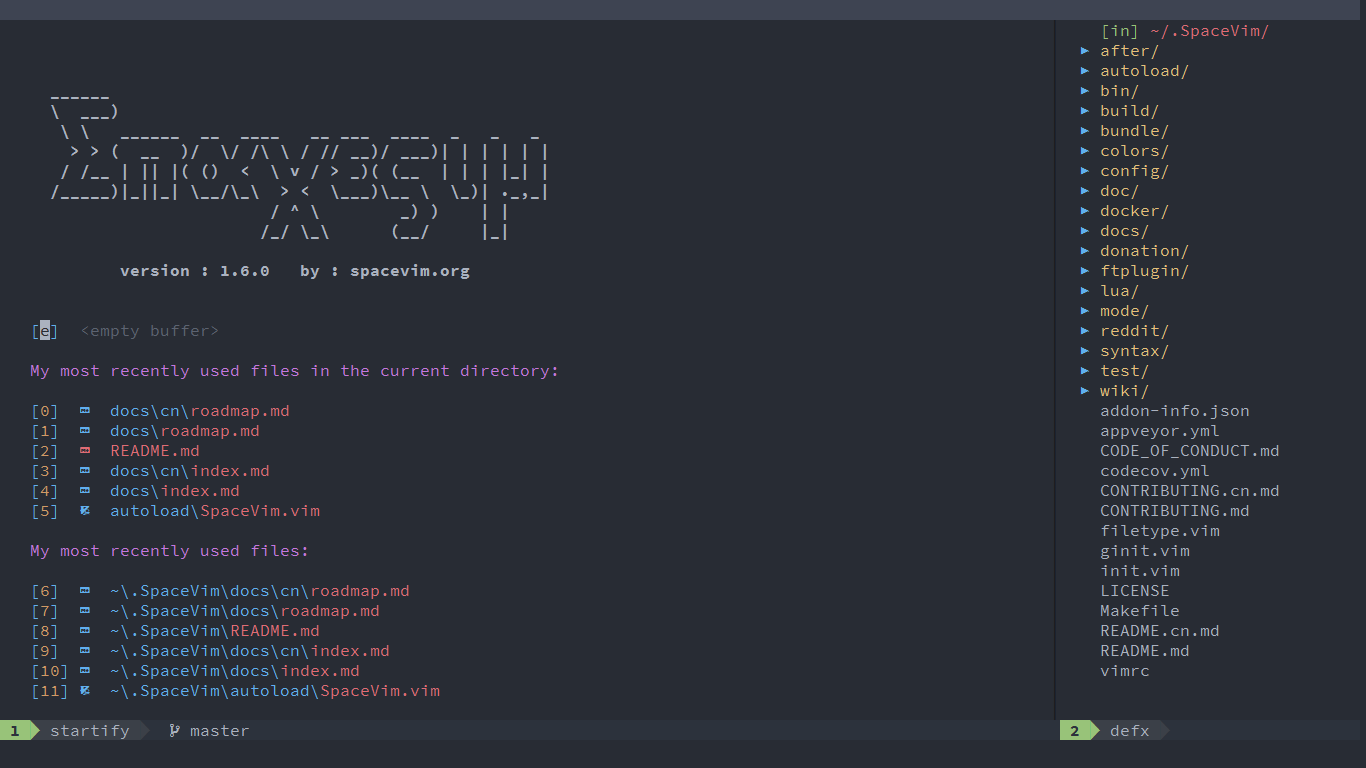Click the markdown icon beside docs\index.md

[x=85, y=491]
